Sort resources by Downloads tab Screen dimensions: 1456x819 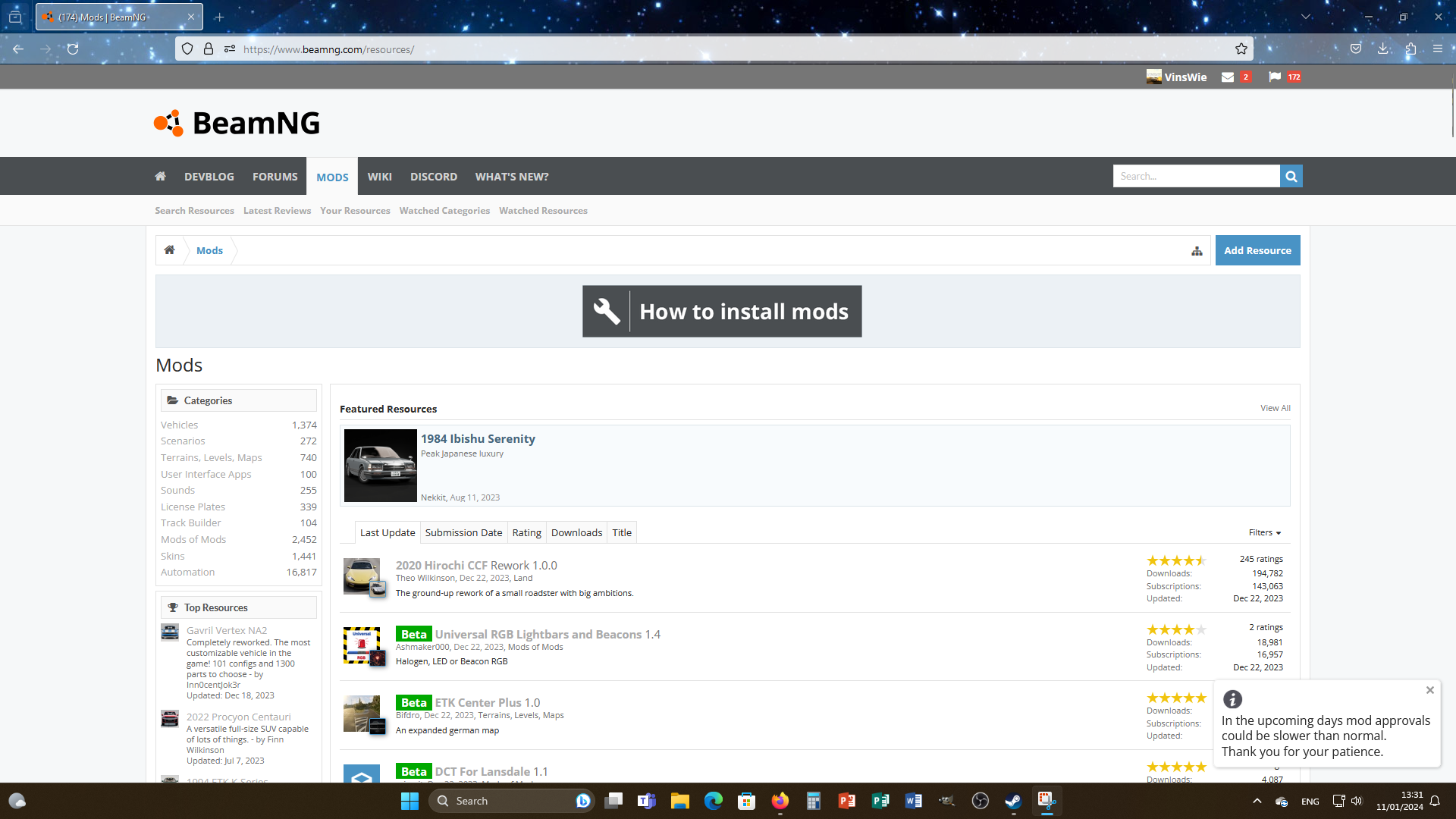[576, 532]
